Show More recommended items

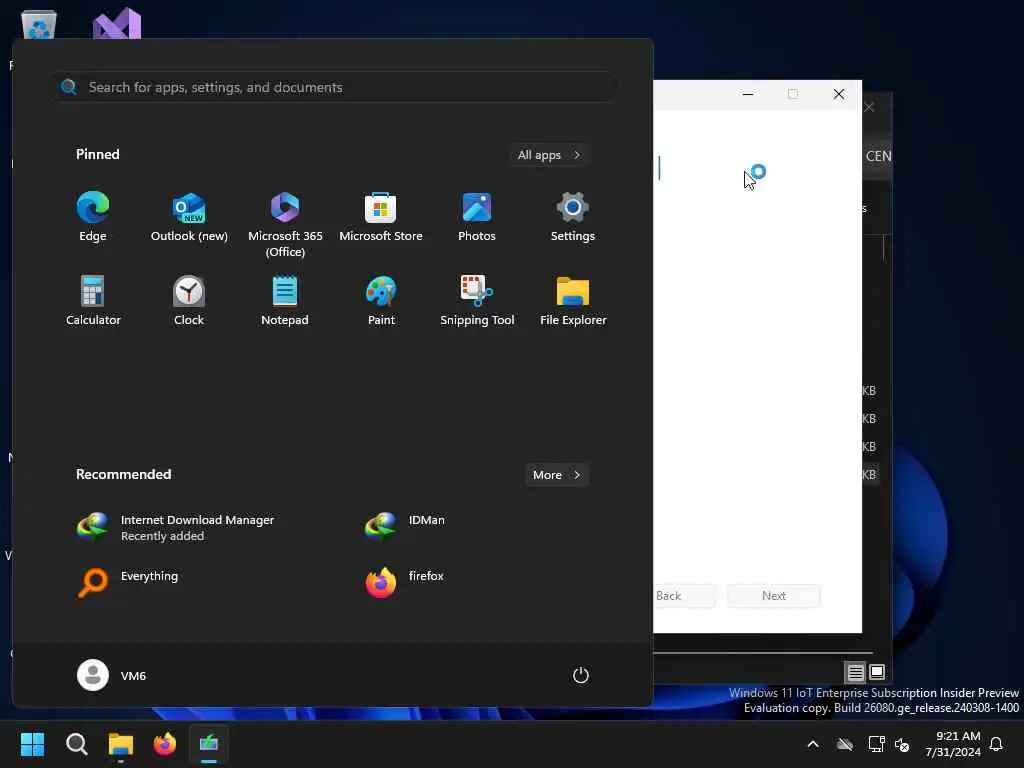coord(556,475)
